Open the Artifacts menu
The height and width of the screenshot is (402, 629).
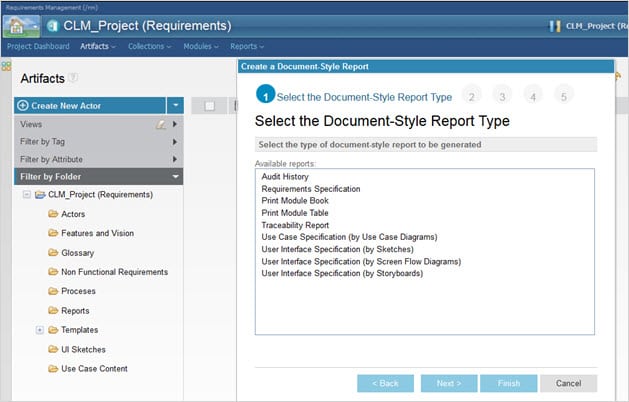pyautogui.click(x=97, y=46)
